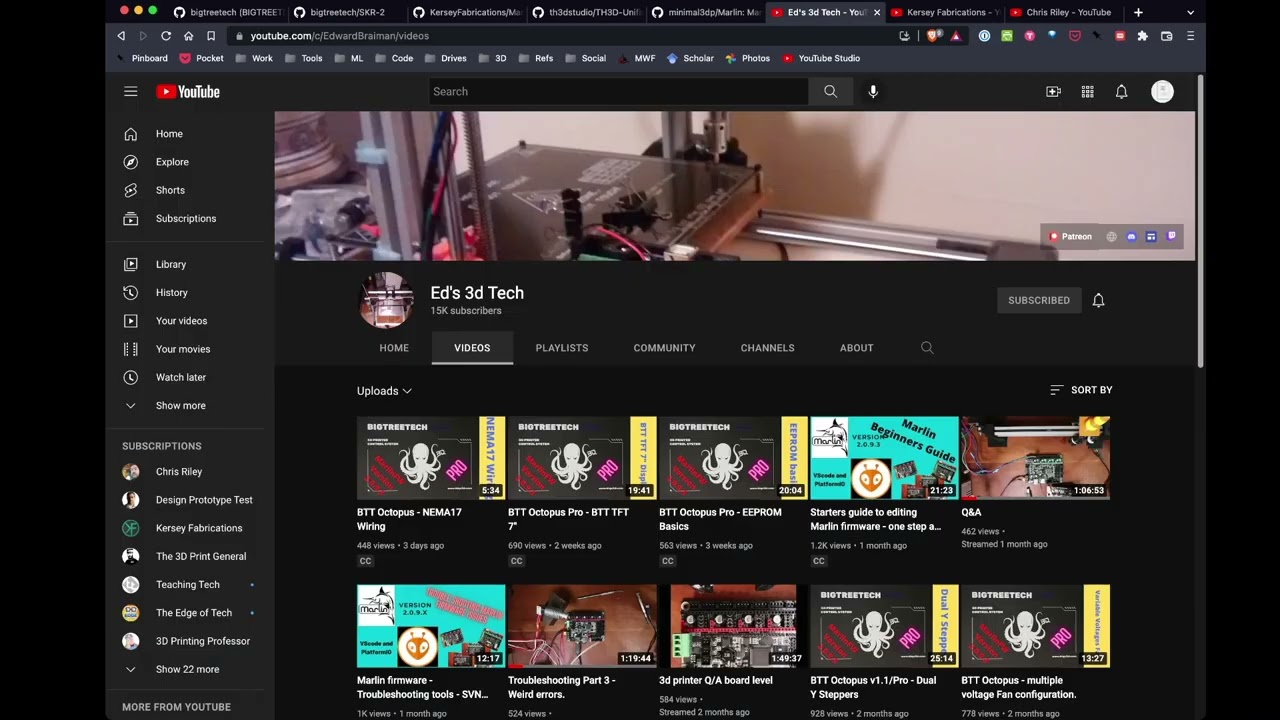Toggle the Subscribed button for Ed's 3d Tech

tap(1039, 300)
